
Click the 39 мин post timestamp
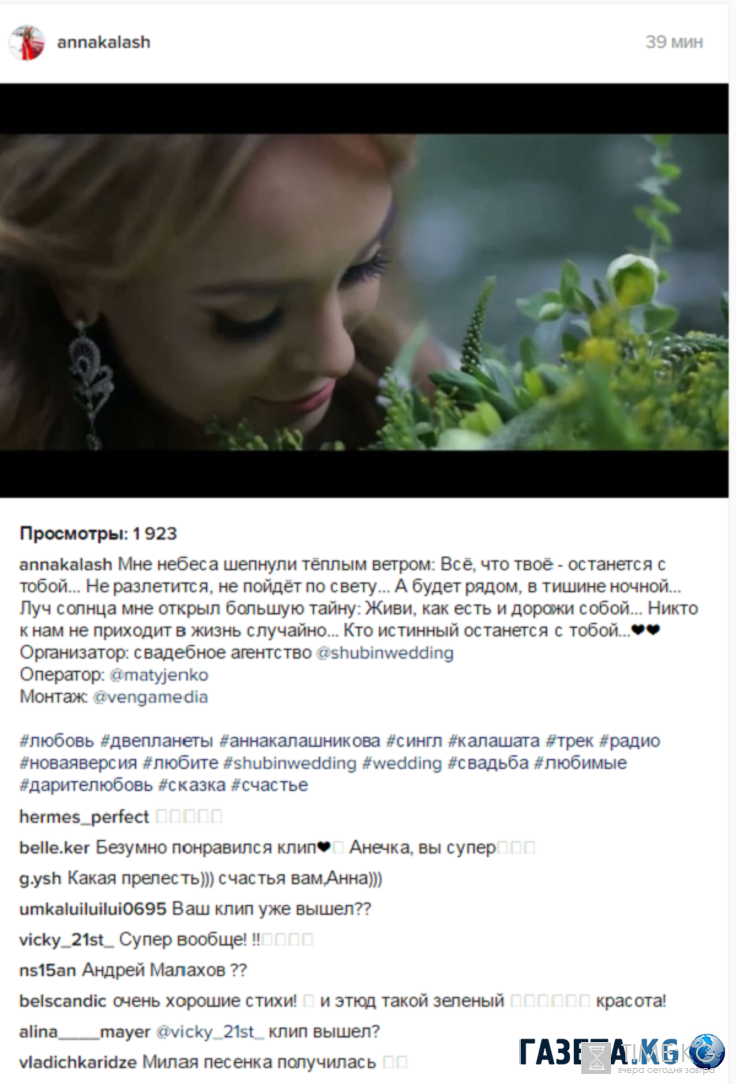(x=674, y=42)
